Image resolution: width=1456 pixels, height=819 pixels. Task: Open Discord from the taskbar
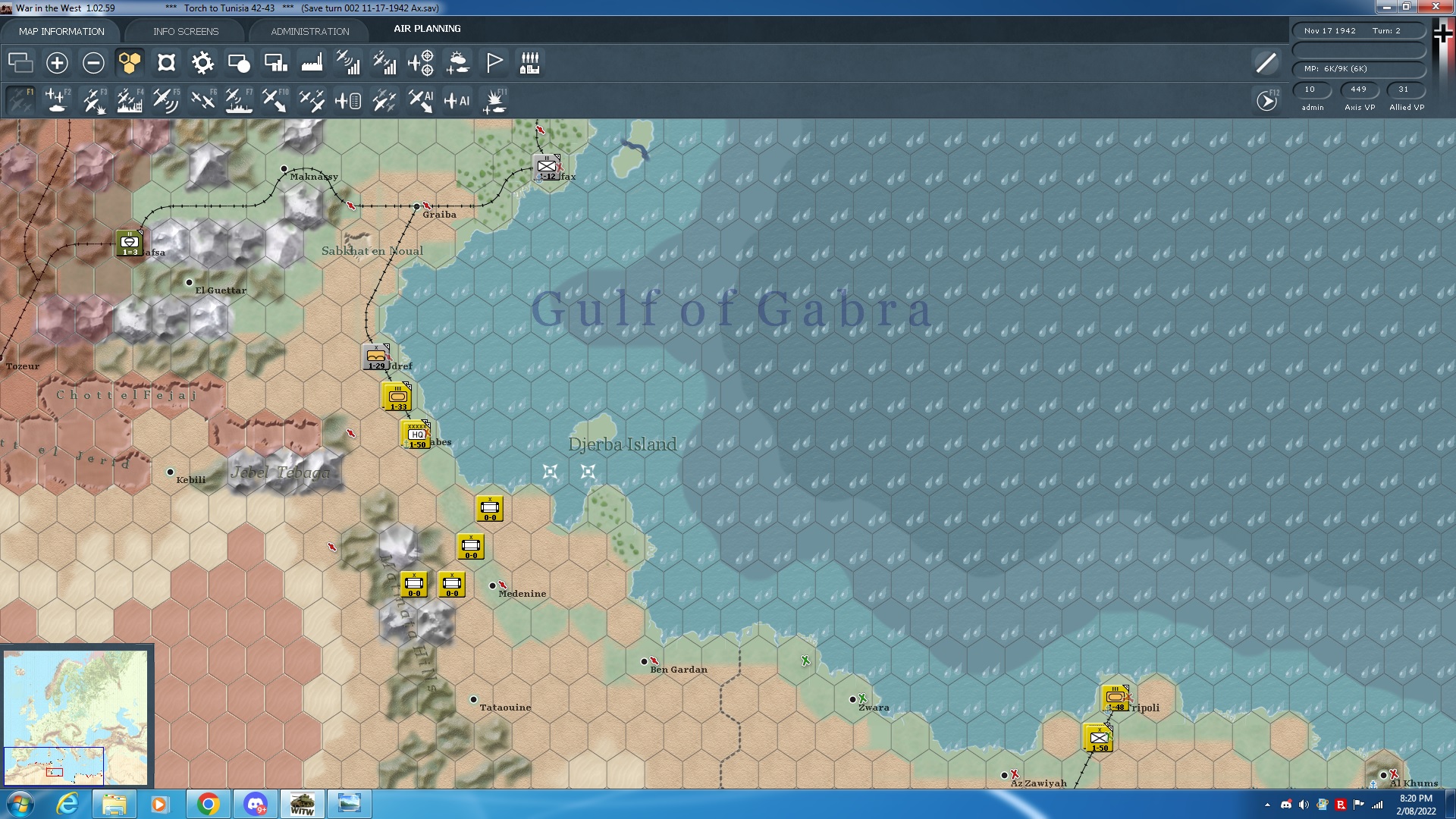tap(256, 804)
